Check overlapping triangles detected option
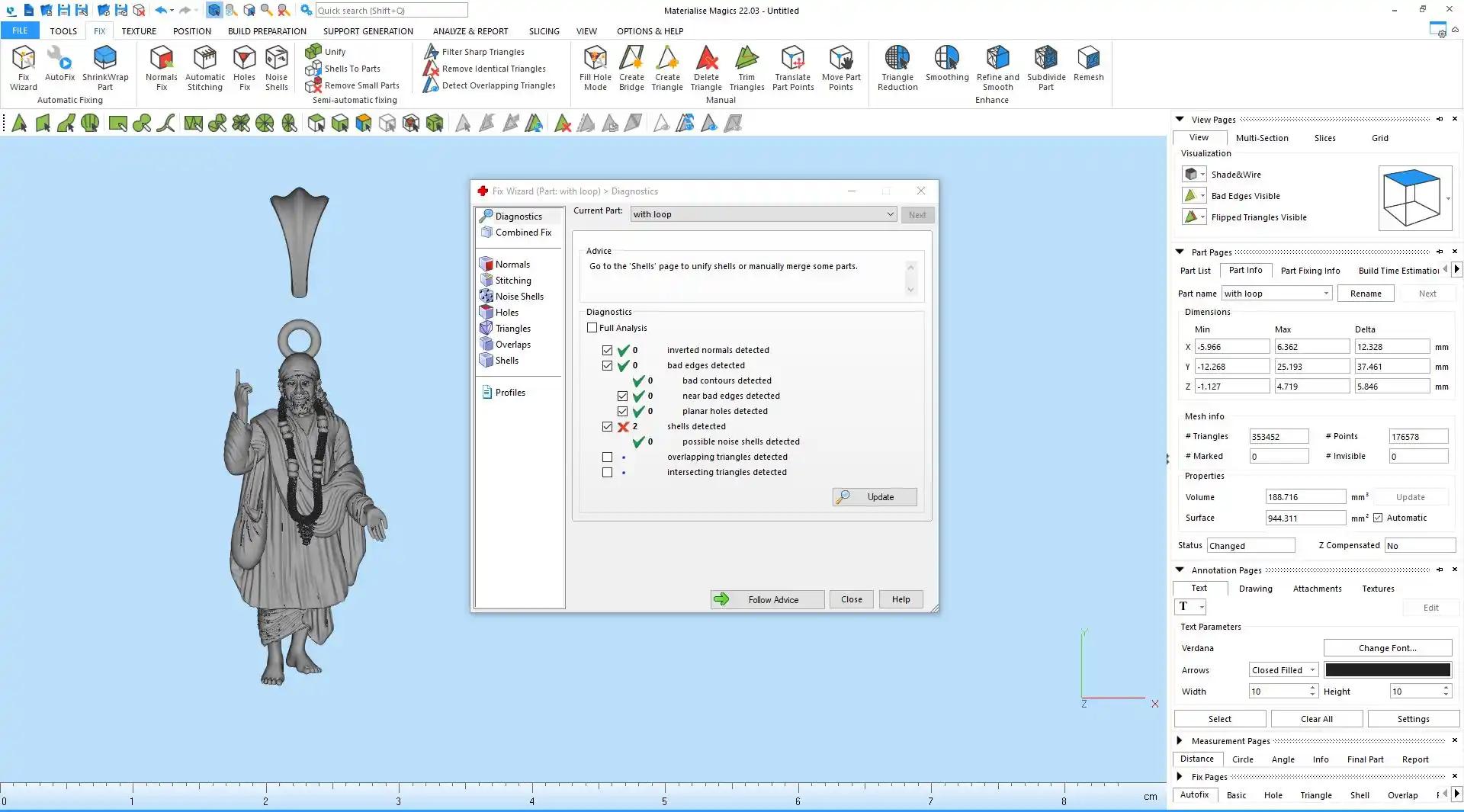The width and height of the screenshot is (1464, 812). coord(607,457)
